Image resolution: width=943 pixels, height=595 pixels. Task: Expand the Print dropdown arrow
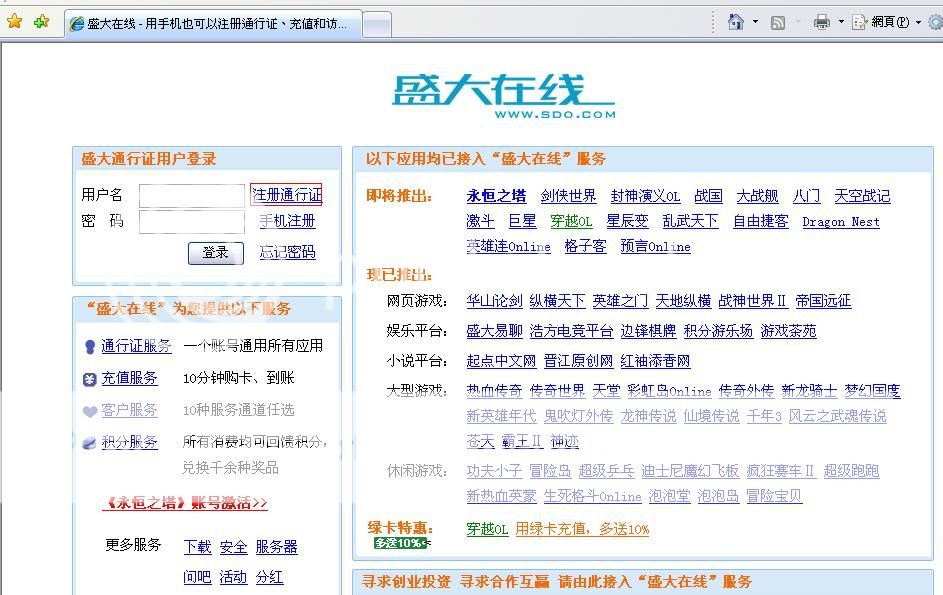[841, 22]
